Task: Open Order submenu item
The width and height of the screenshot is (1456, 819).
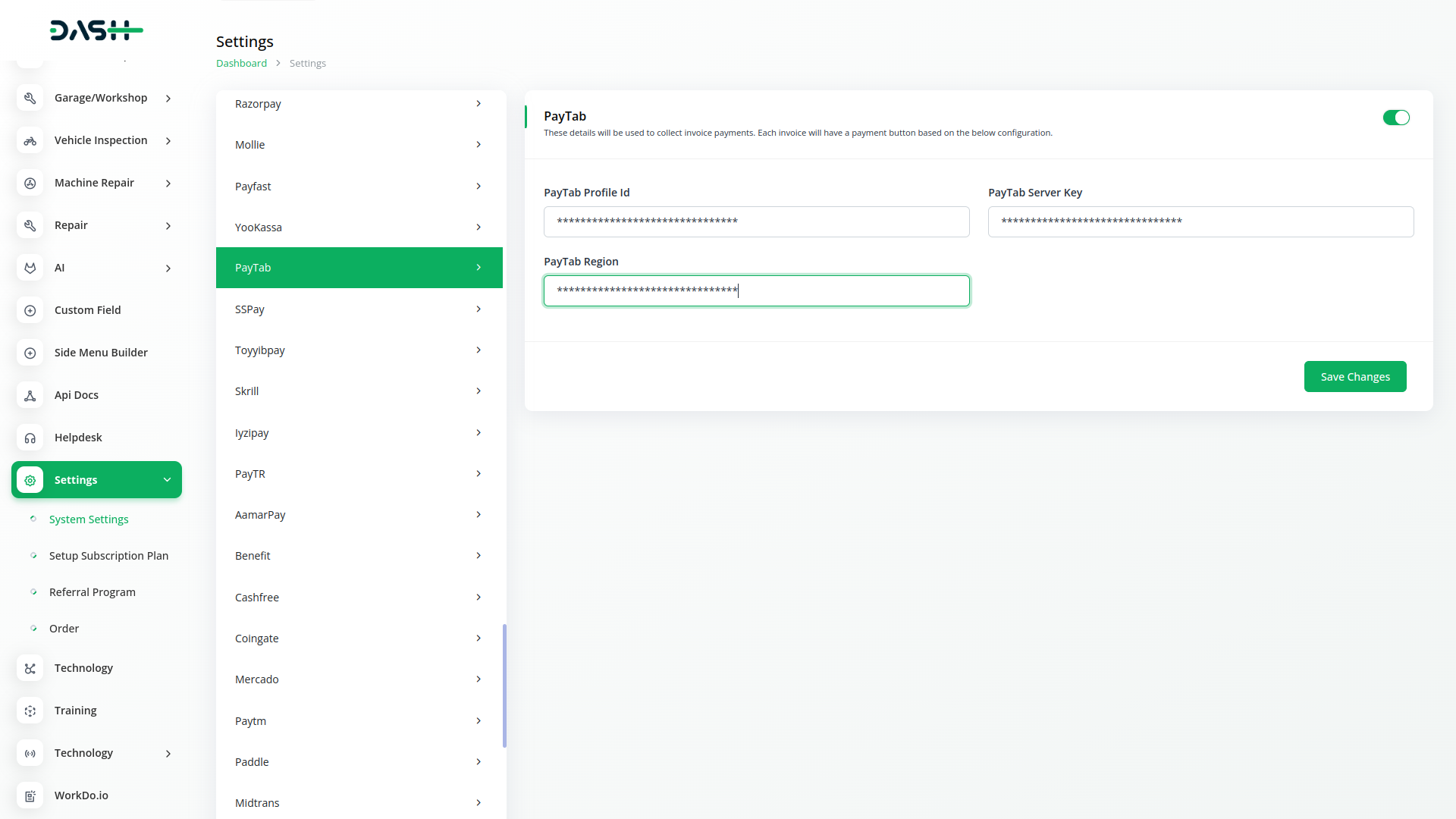Action: [64, 629]
